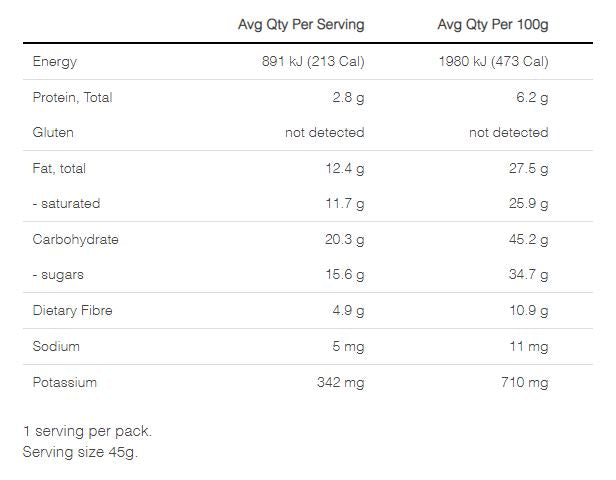Viewport: 616px width, 480px height.
Task: Select the 'Dietary Fibre' row label
Action: pos(73,310)
